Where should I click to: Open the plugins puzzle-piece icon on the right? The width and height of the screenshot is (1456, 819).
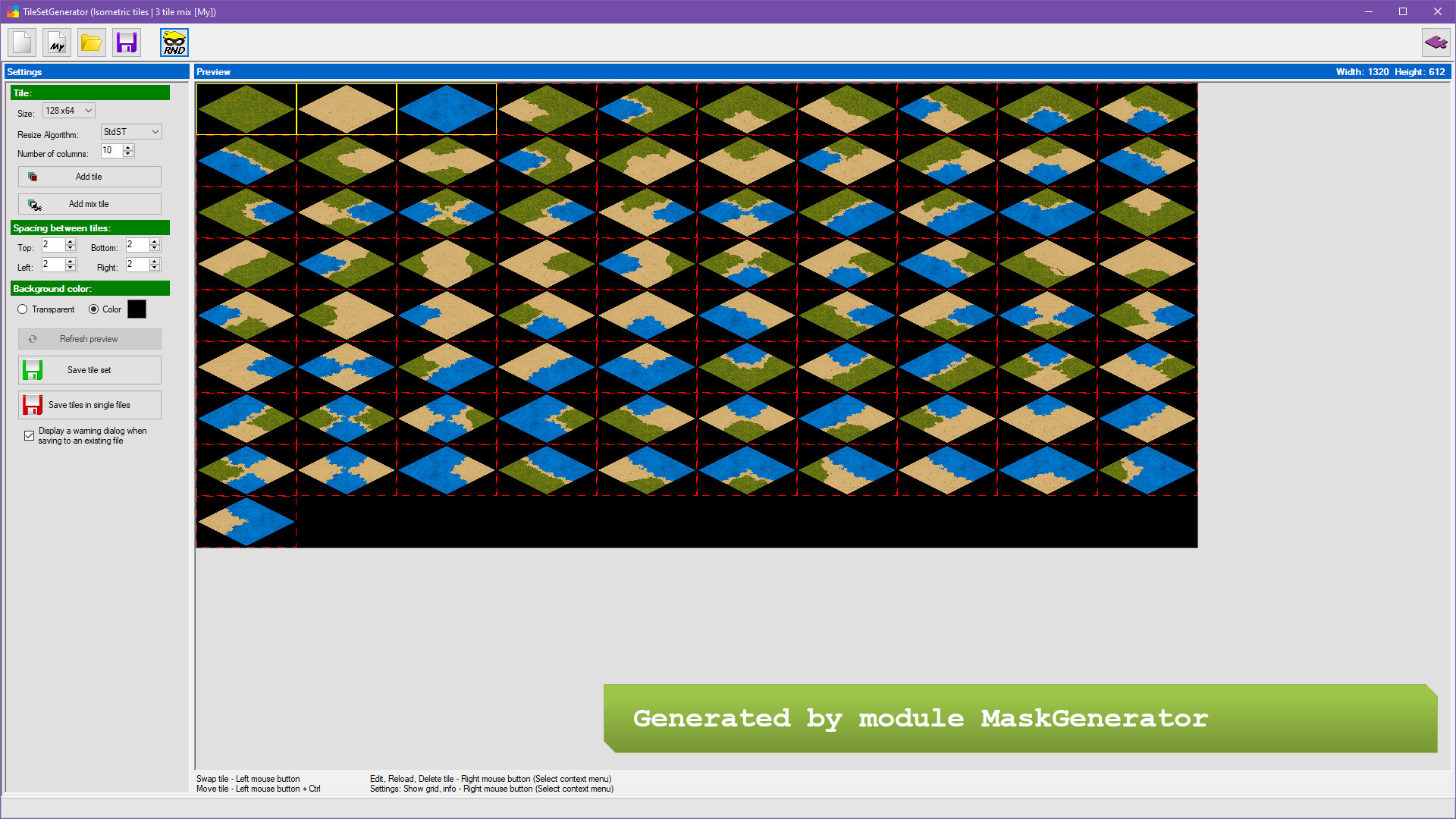(1436, 42)
